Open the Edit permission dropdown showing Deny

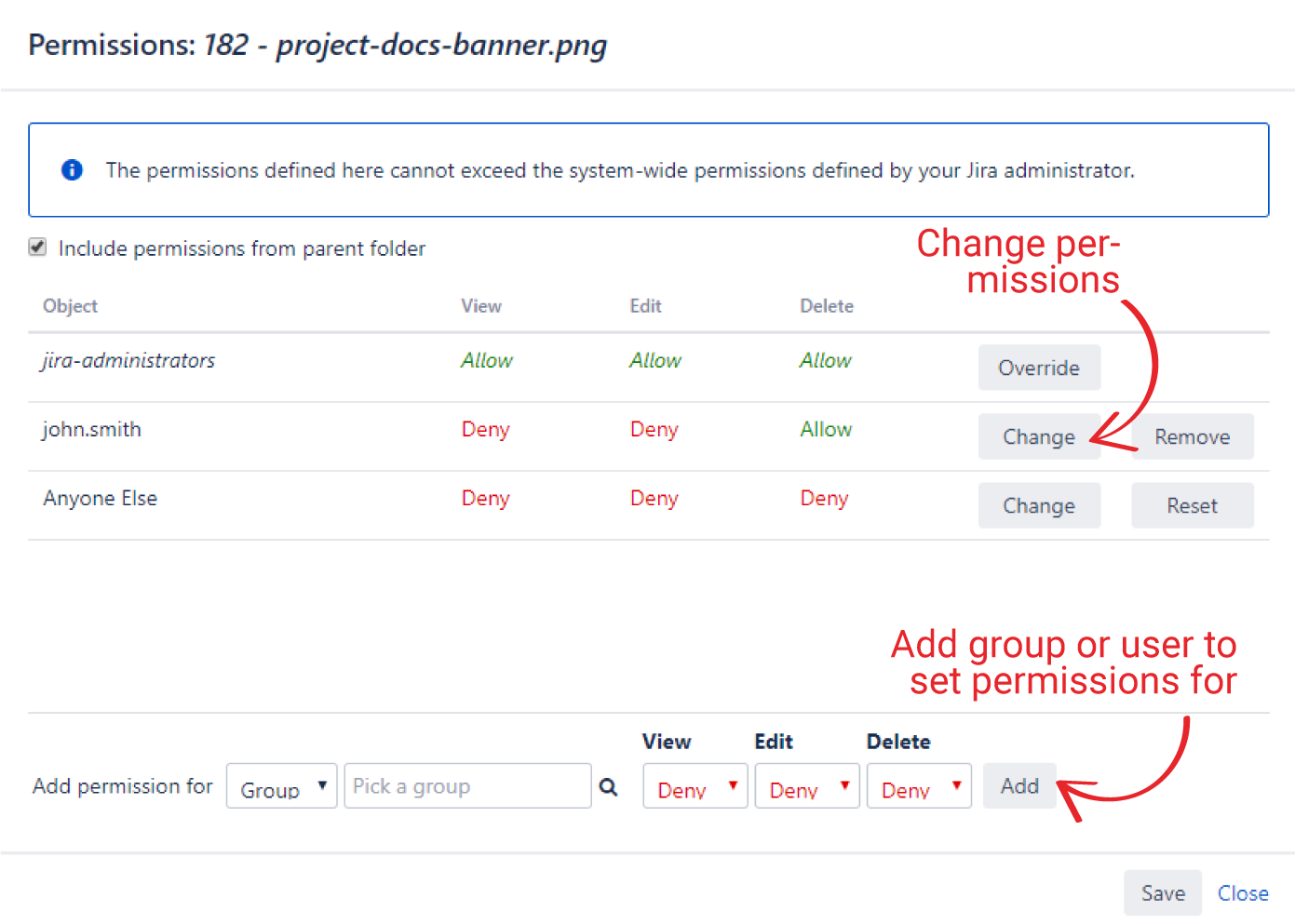(x=806, y=786)
